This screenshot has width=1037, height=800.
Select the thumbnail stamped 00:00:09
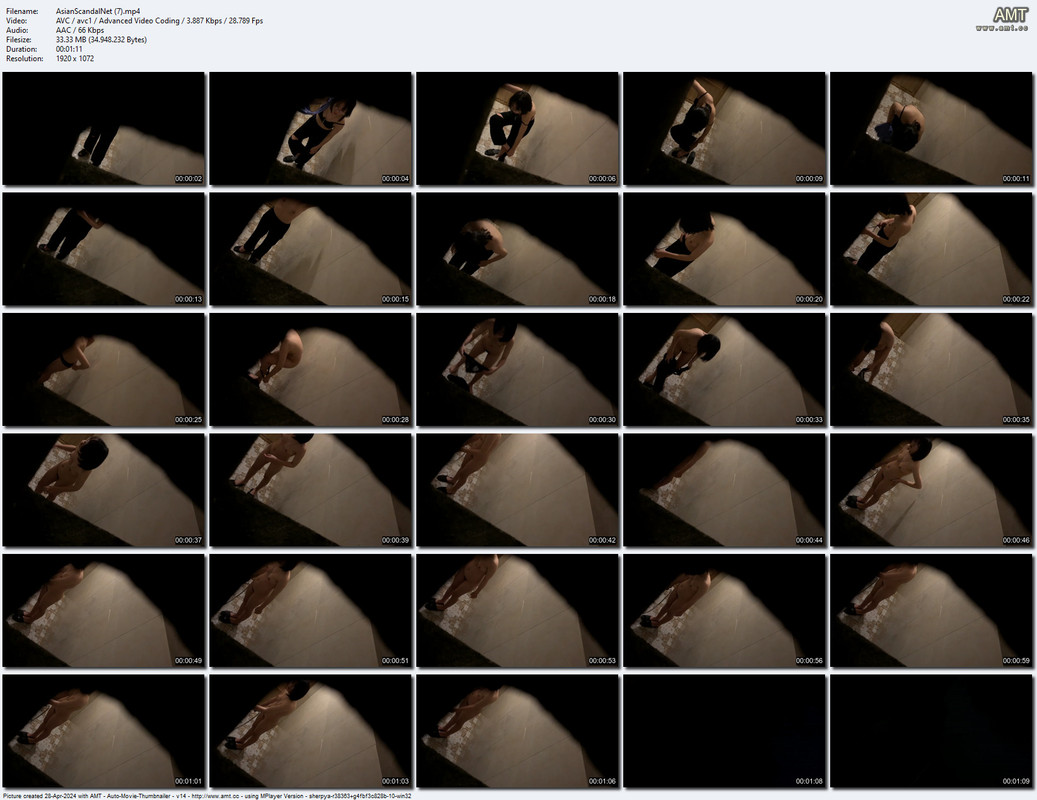[725, 128]
